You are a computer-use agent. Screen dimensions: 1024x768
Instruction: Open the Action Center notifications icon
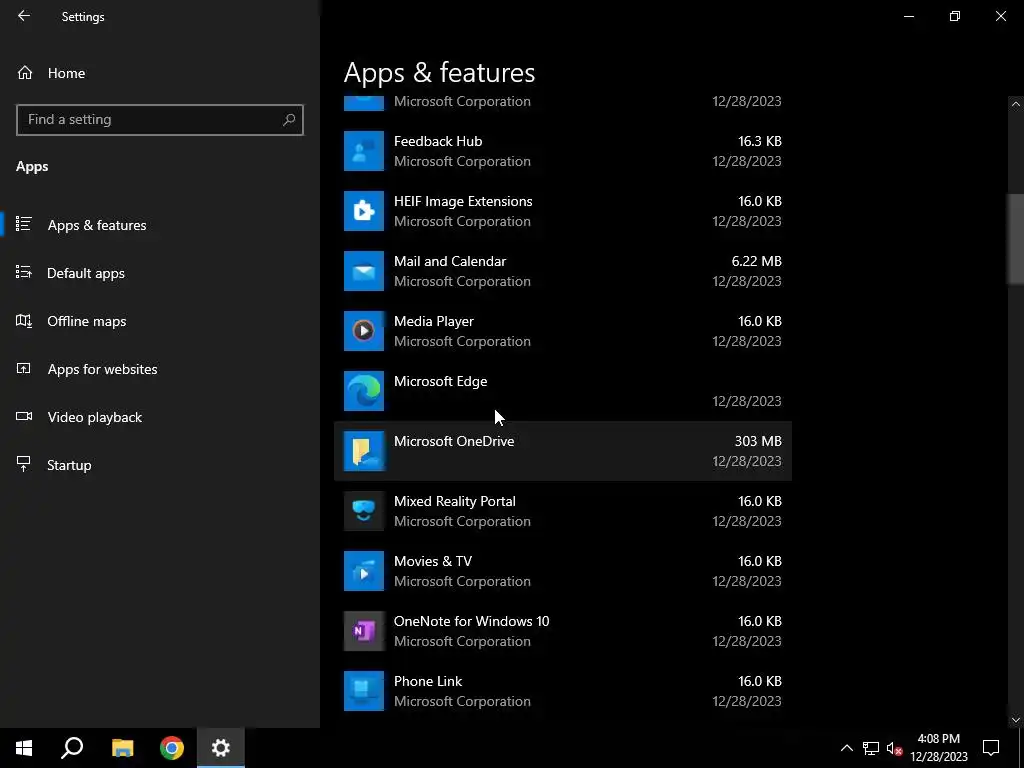[991, 748]
